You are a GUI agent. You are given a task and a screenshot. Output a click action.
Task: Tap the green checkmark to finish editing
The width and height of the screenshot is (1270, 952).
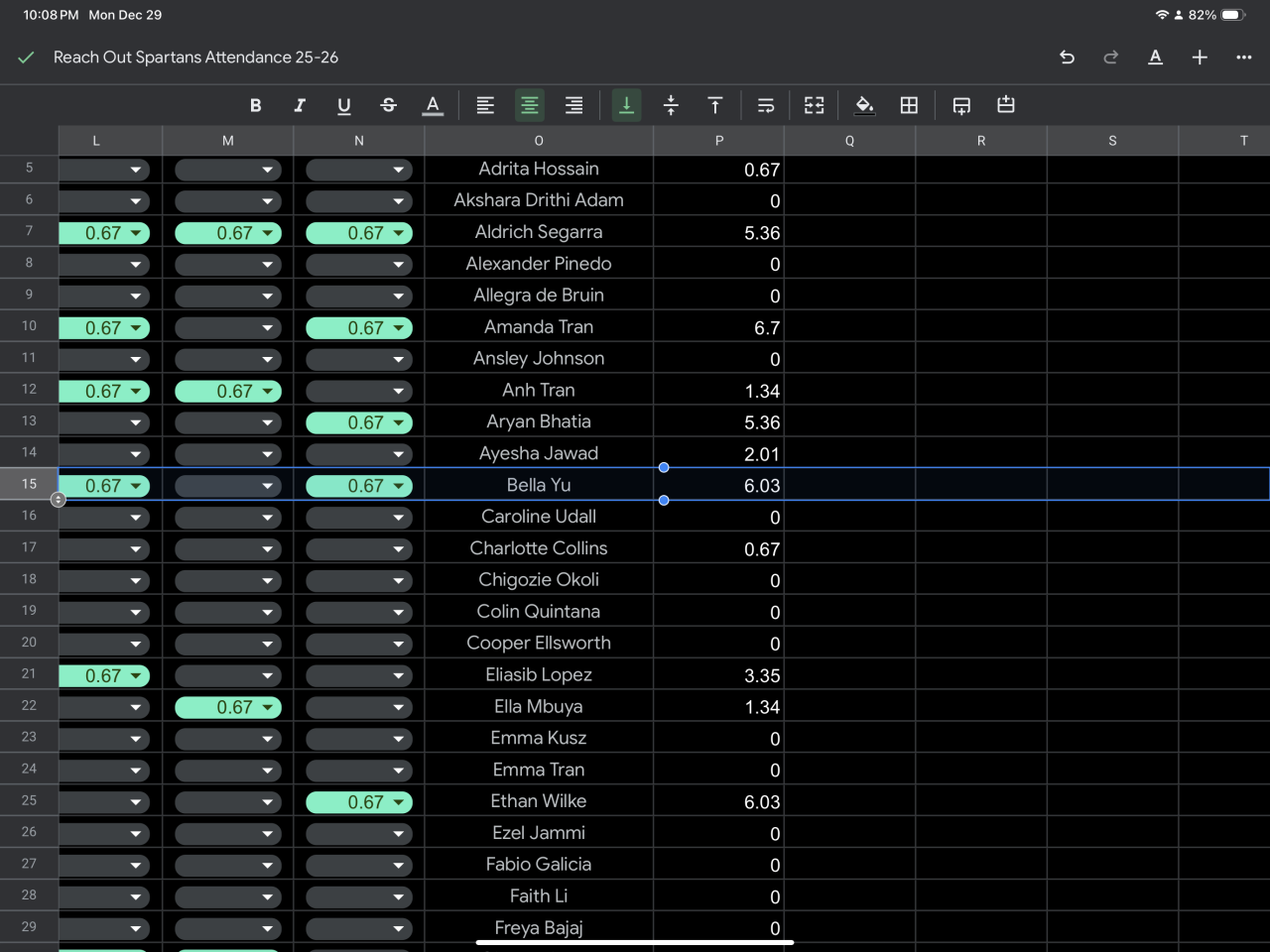click(27, 58)
